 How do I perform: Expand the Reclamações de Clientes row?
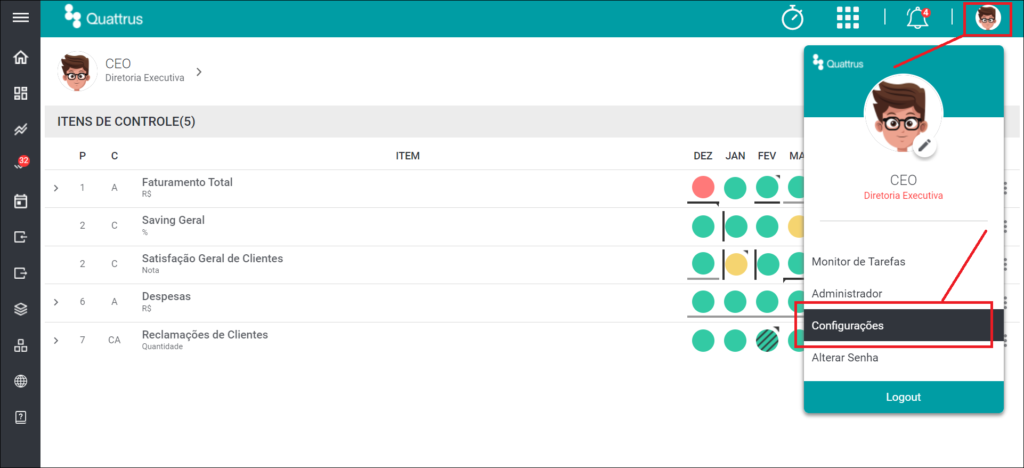[x=56, y=340]
